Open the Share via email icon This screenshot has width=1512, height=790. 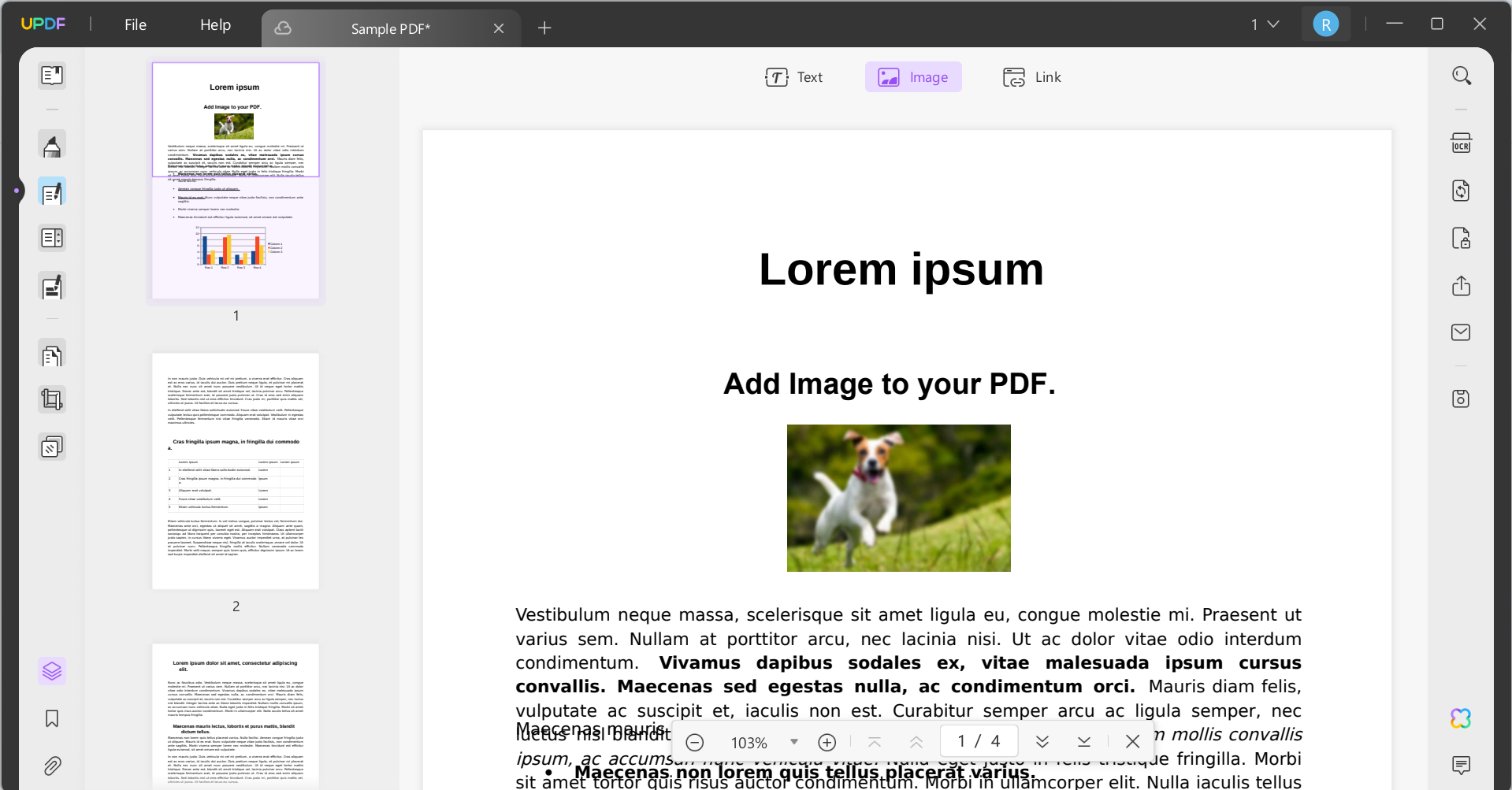click(1462, 332)
